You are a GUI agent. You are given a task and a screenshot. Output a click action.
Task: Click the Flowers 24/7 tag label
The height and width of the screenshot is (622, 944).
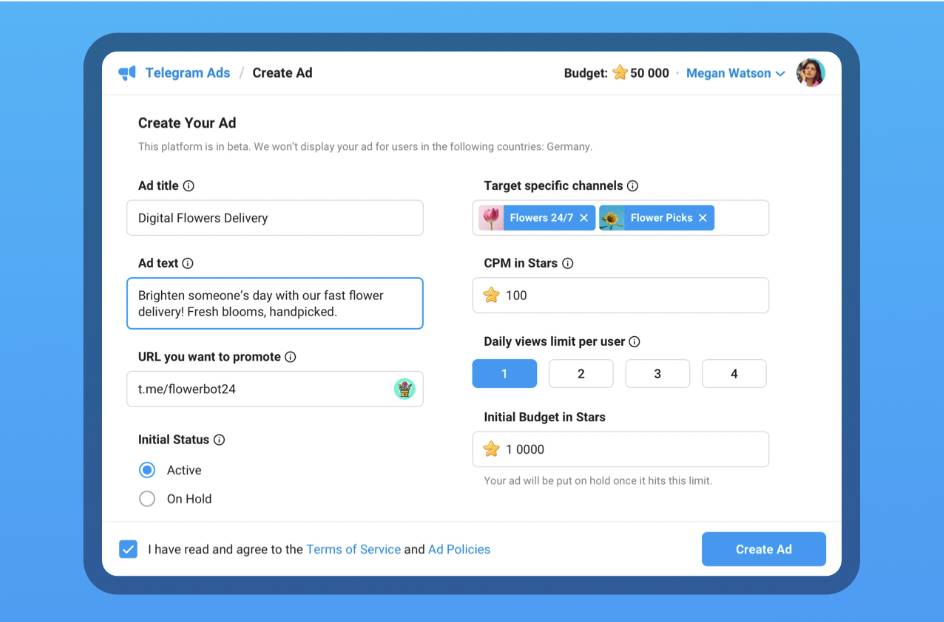[541, 218]
